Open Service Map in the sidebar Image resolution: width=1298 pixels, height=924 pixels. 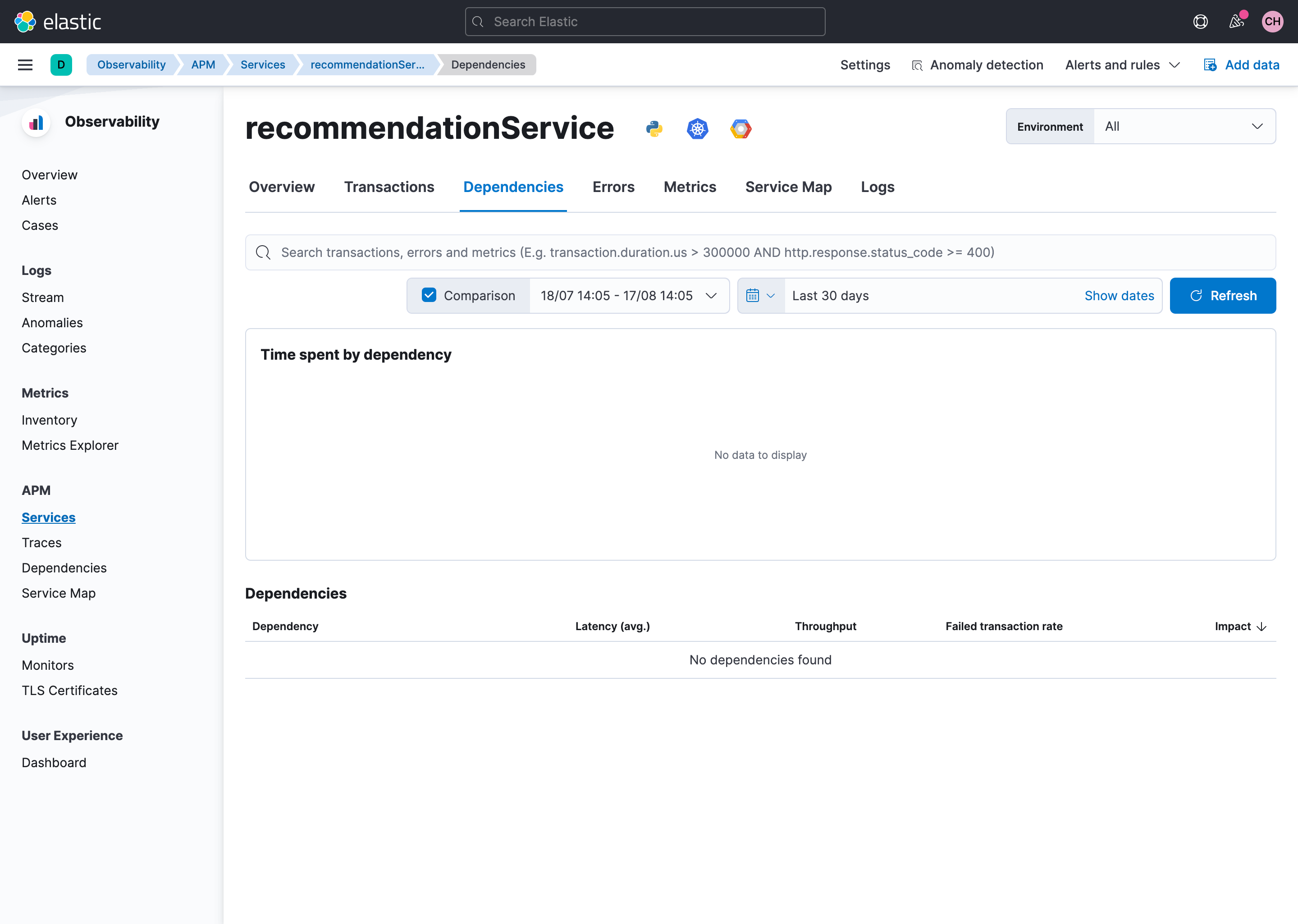pos(59,593)
